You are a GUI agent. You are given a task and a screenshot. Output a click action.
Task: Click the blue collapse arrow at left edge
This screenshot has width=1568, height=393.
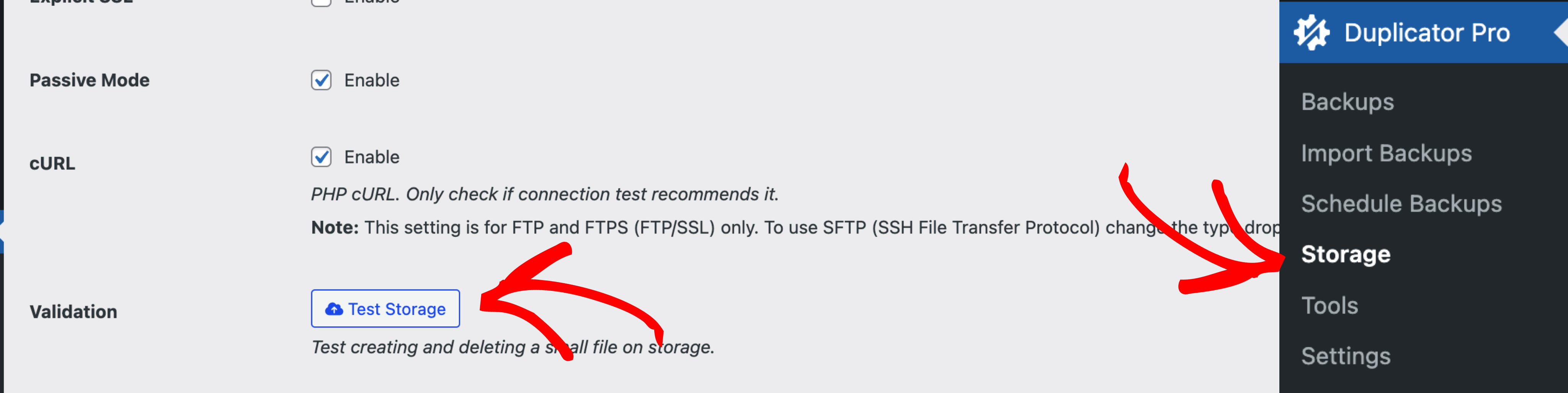(x=2, y=231)
